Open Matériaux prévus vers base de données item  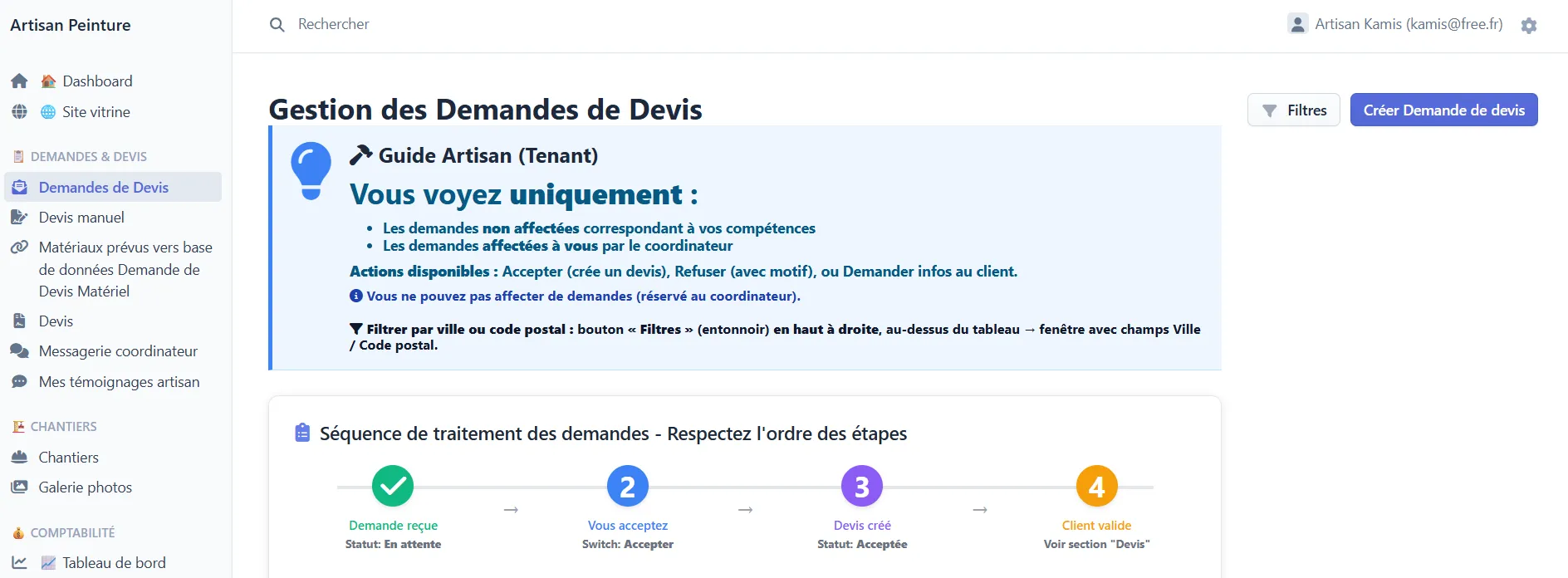[125, 269]
